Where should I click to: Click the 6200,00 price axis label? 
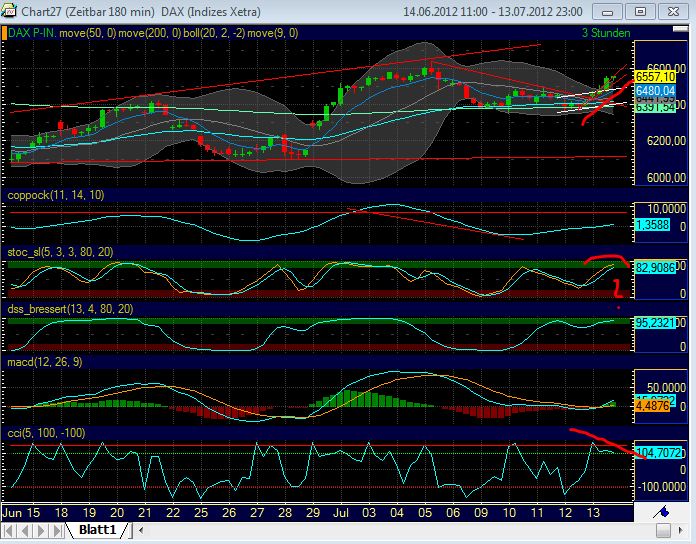click(x=666, y=141)
